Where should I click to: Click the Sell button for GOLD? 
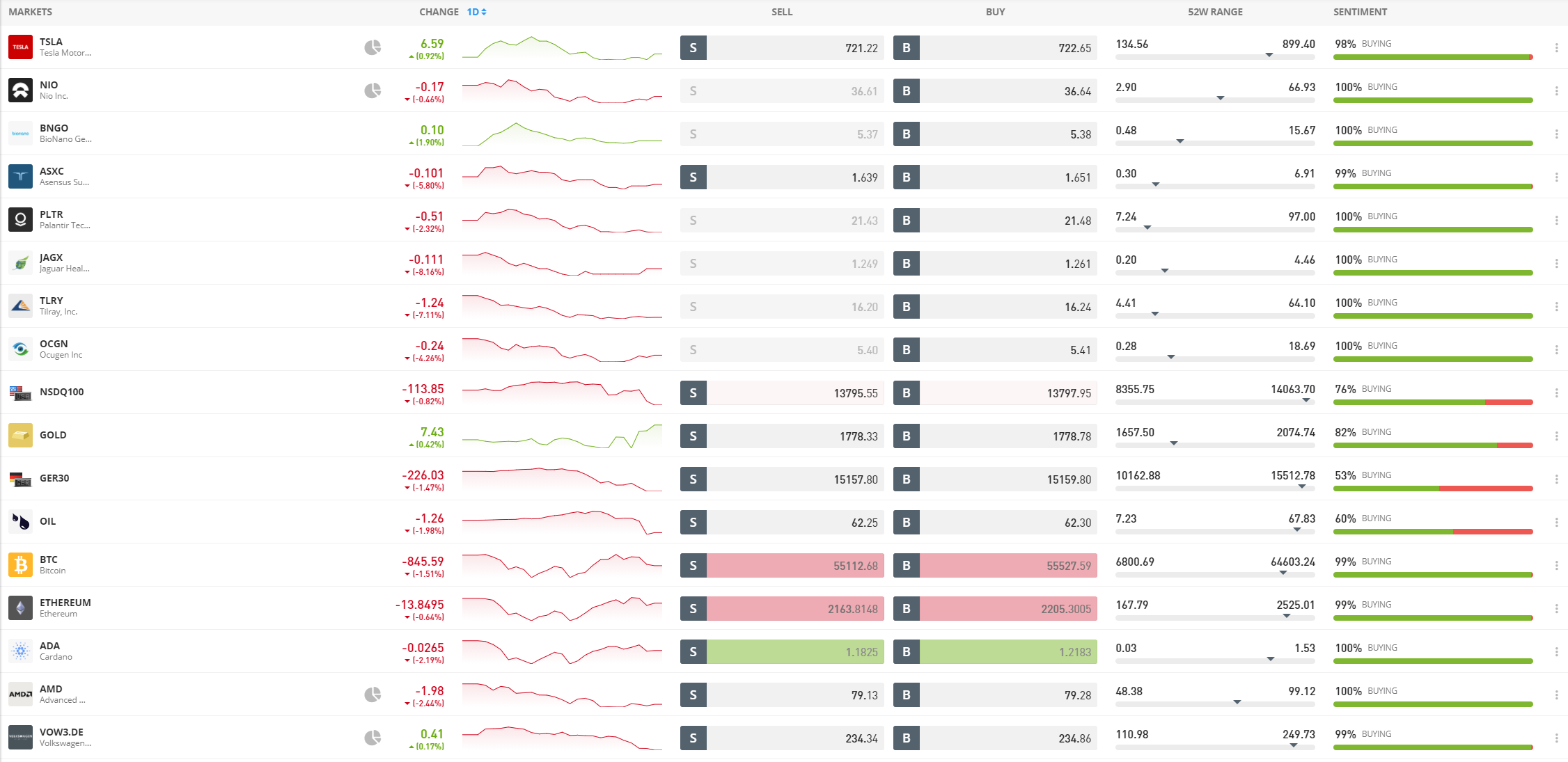[x=781, y=436]
